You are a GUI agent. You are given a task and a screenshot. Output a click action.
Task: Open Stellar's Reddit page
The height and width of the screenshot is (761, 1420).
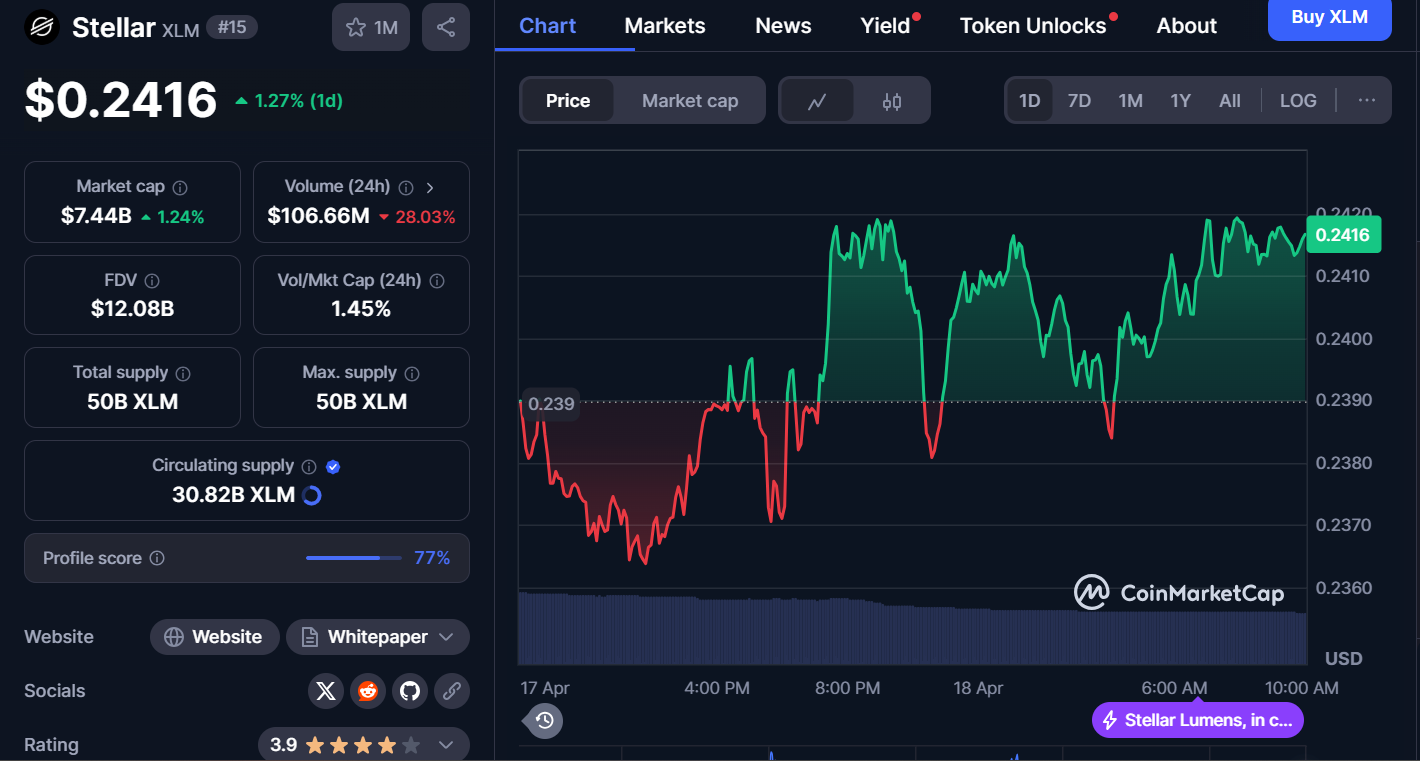(x=367, y=691)
